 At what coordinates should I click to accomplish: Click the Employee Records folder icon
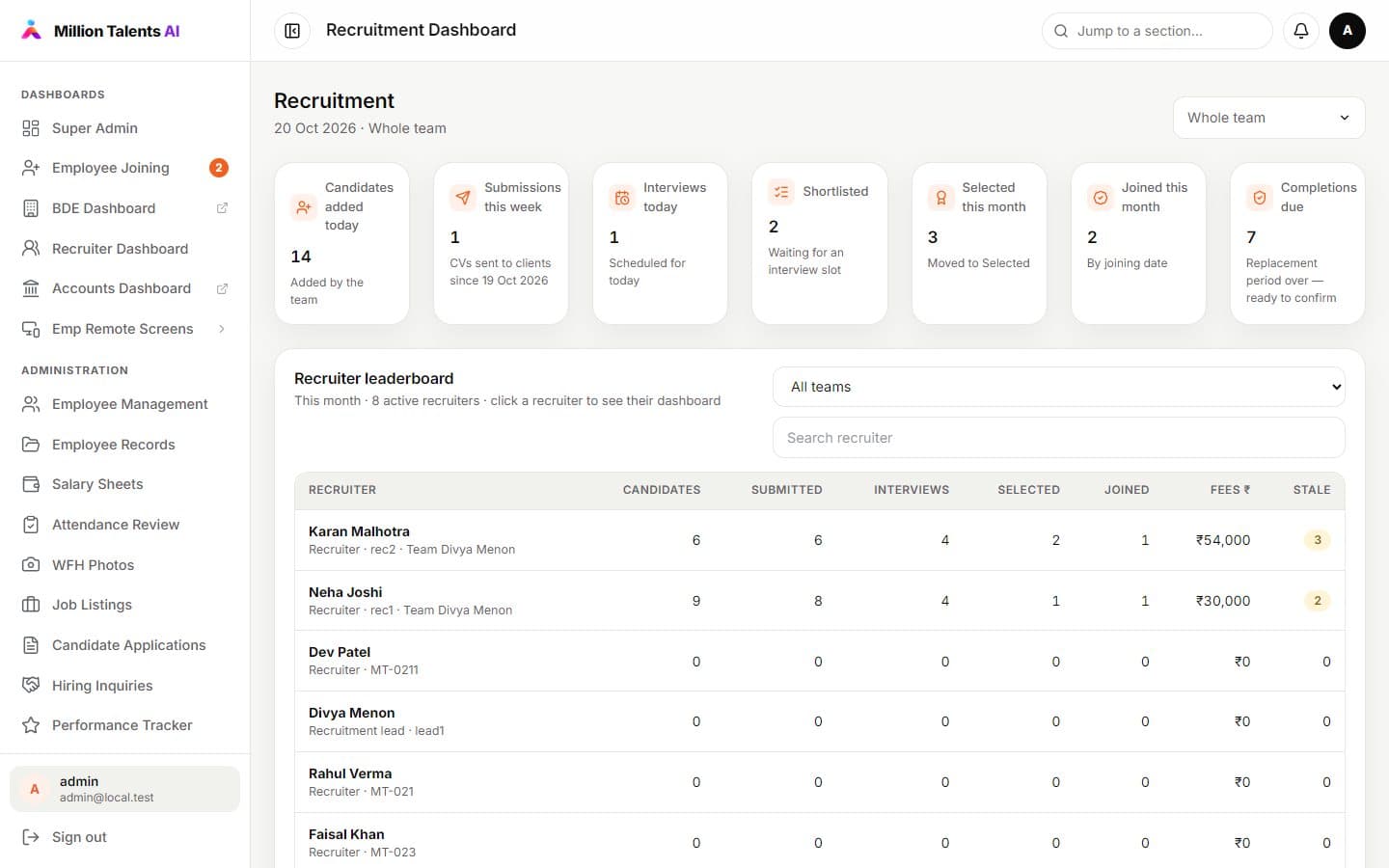click(x=31, y=445)
